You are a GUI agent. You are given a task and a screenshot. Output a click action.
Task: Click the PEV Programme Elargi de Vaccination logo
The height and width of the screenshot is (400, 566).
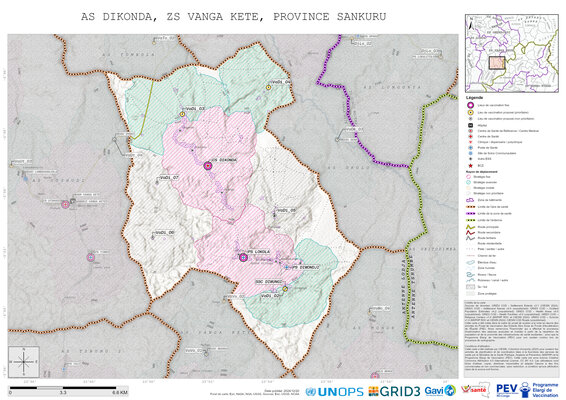click(528, 390)
